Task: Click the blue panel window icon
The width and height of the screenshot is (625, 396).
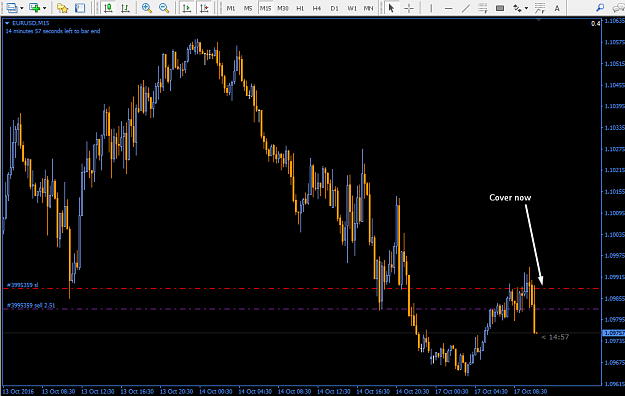Action: click(80, 8)
